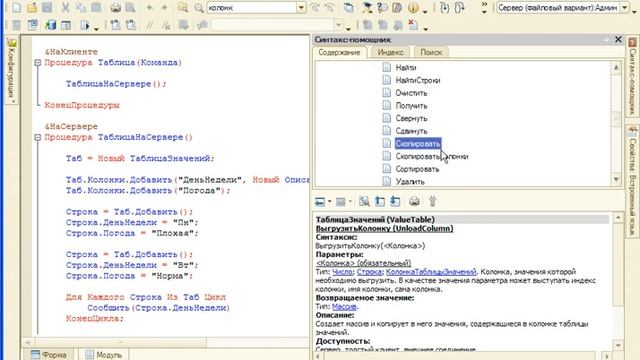This screenshot has height=360, width=640.
Task: Click the question-mark help bubble icon
Action: point(382,7)
